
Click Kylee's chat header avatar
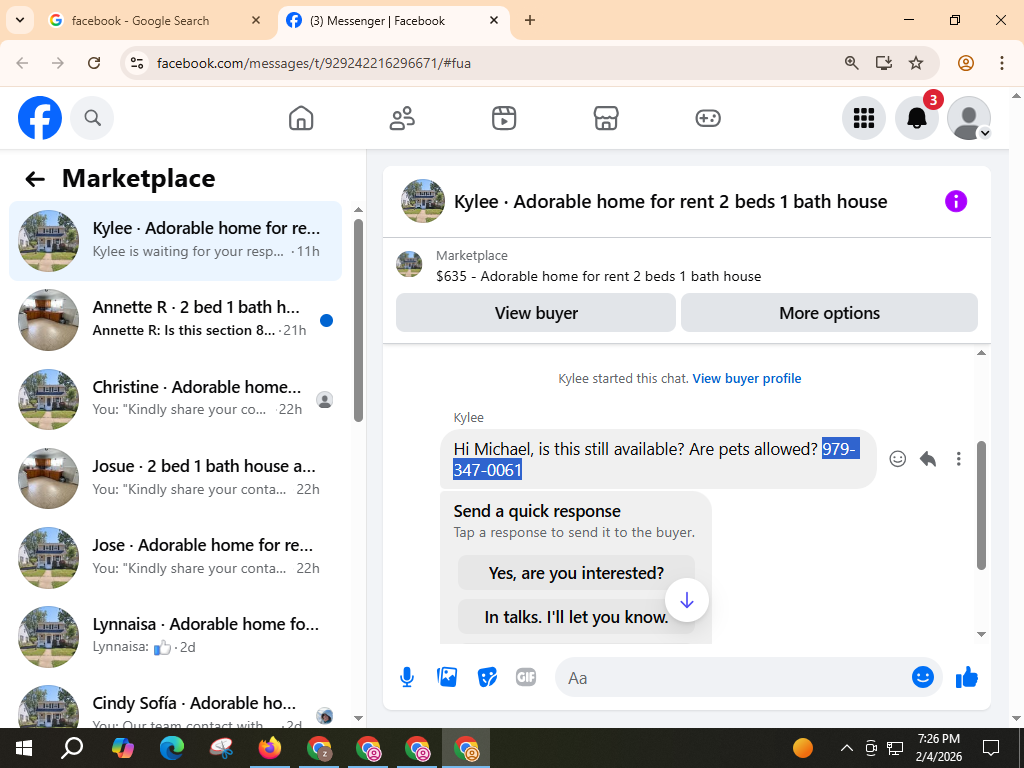423,201
